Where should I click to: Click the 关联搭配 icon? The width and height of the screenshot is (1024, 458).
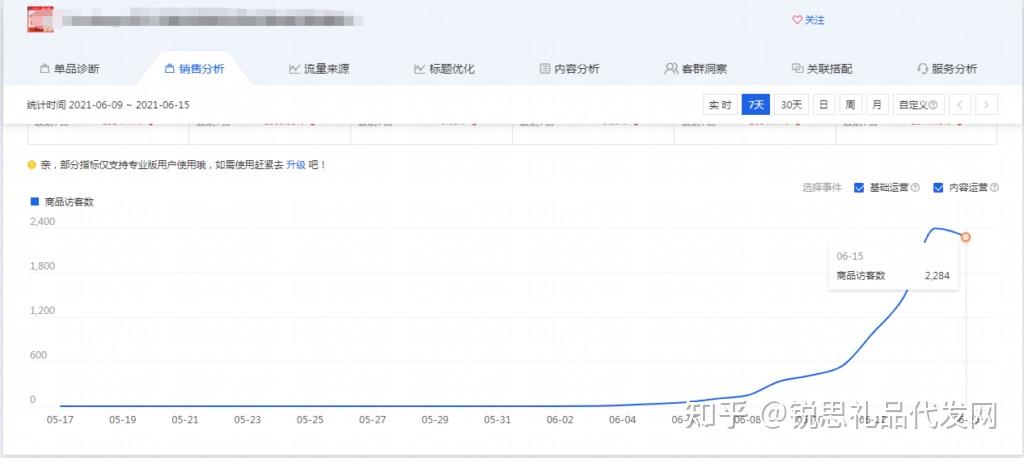point(797,69)
